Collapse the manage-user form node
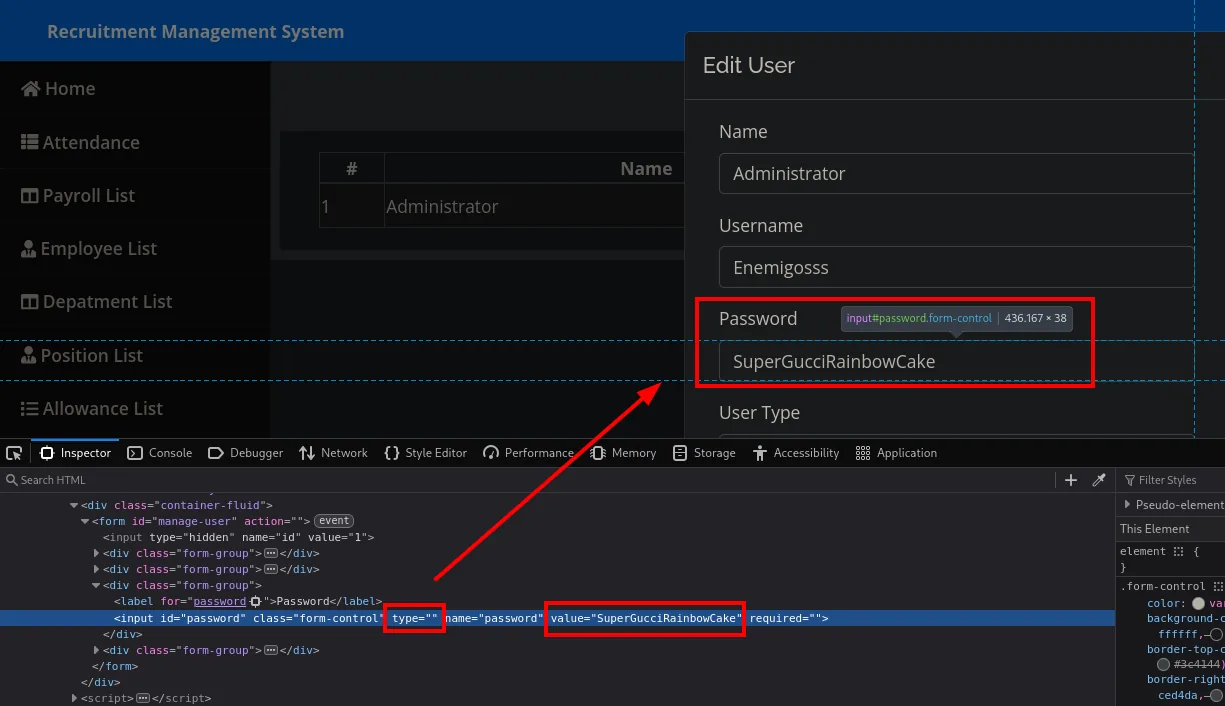 click(x=85, y=522)
